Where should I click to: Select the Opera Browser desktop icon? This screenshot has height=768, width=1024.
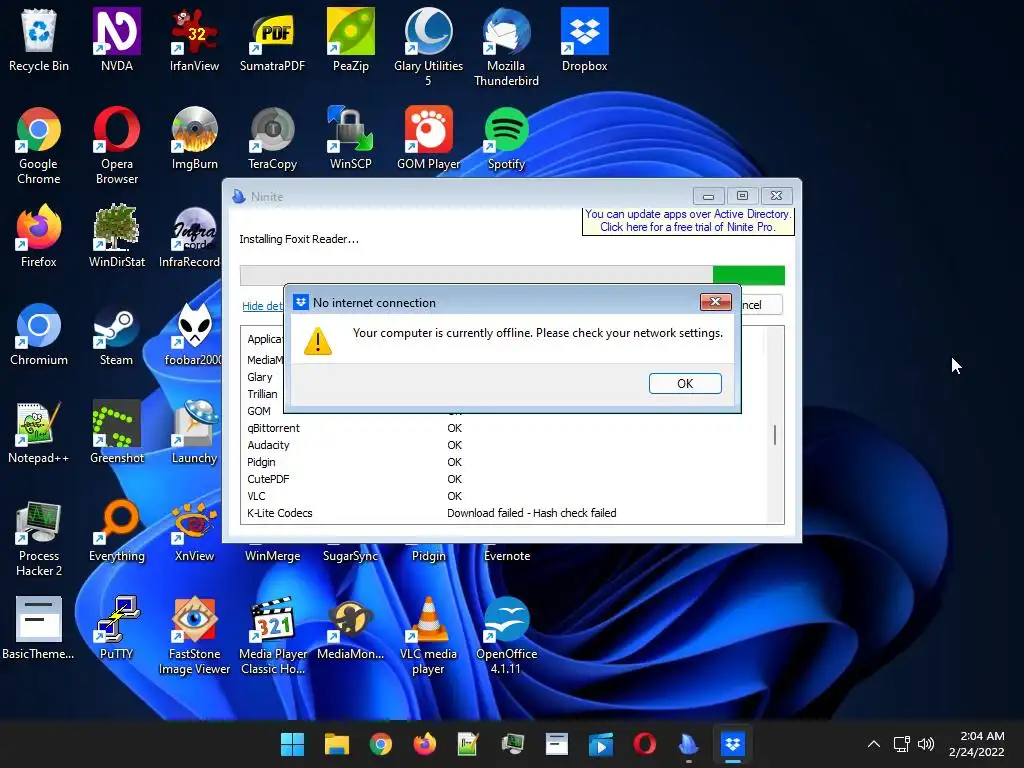(x=117, y=145)
